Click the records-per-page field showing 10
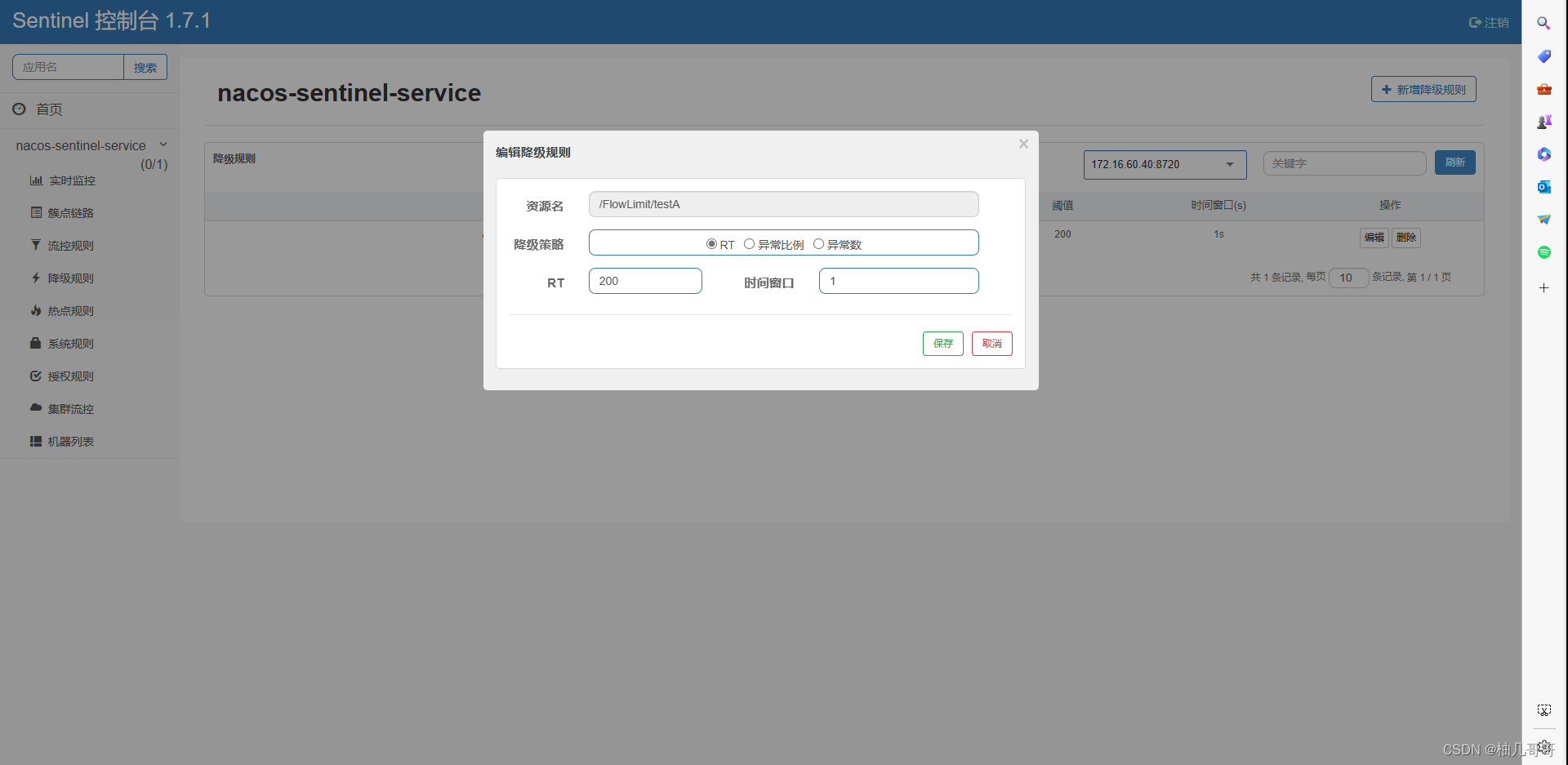This screenshot has width=1568, height=765. [x=1349, y=278]
